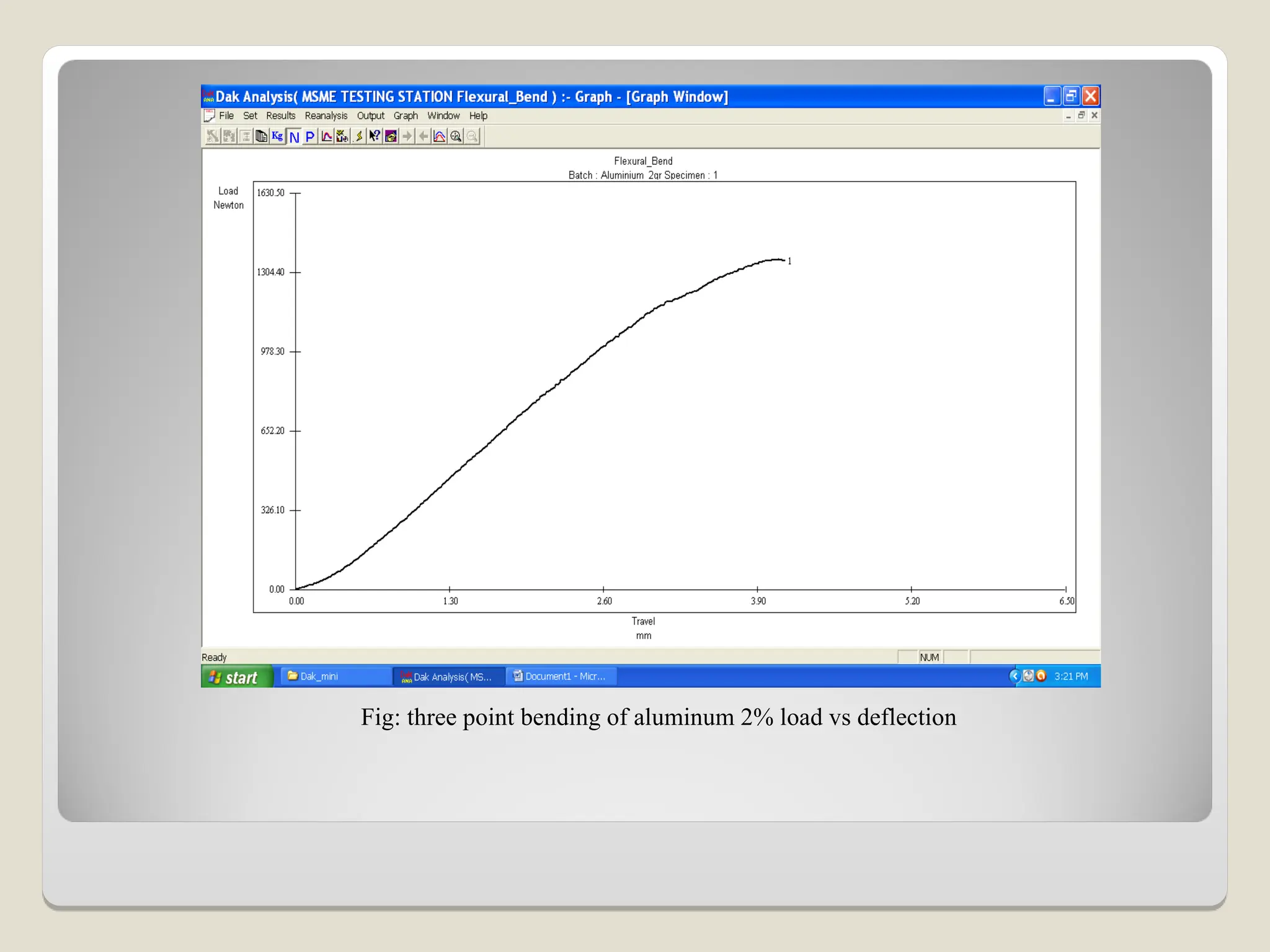Viewport: 1270px width, 952px height.
Task: Open the Output menu
Action: pyautogui.click(x=371, y=116)
